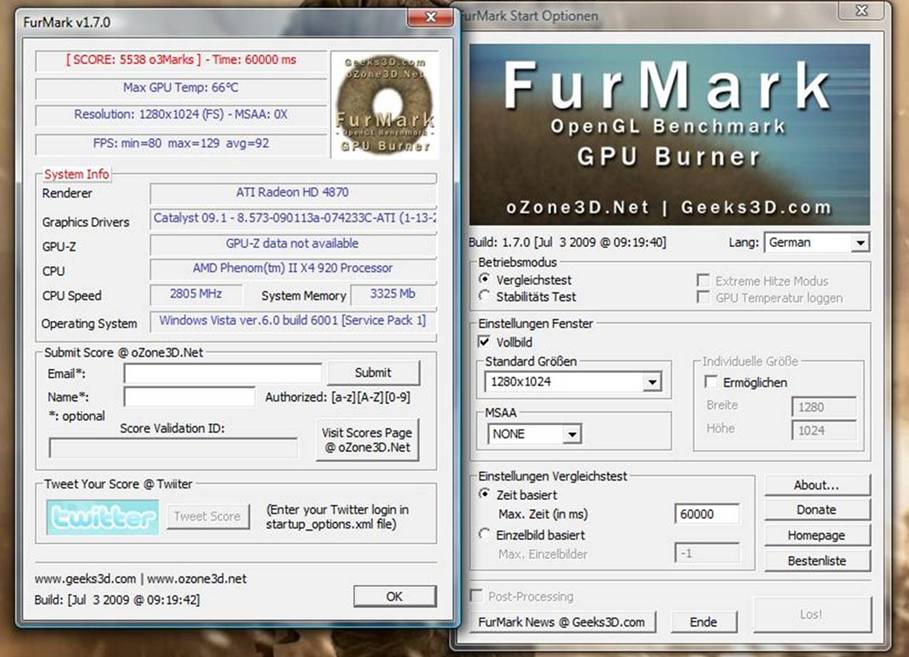
Task: Select the Vergleichstest radio button
Action: (x=485, y=280)
